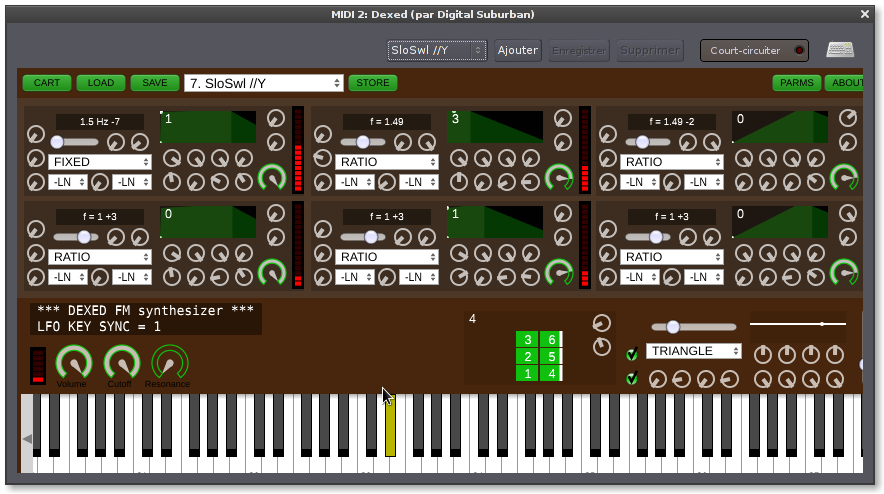The height and width of the screenshot is (494, 884).
Task: Toggle the lower checkbox below the TRIANGLE row
Action: [631, 378]
